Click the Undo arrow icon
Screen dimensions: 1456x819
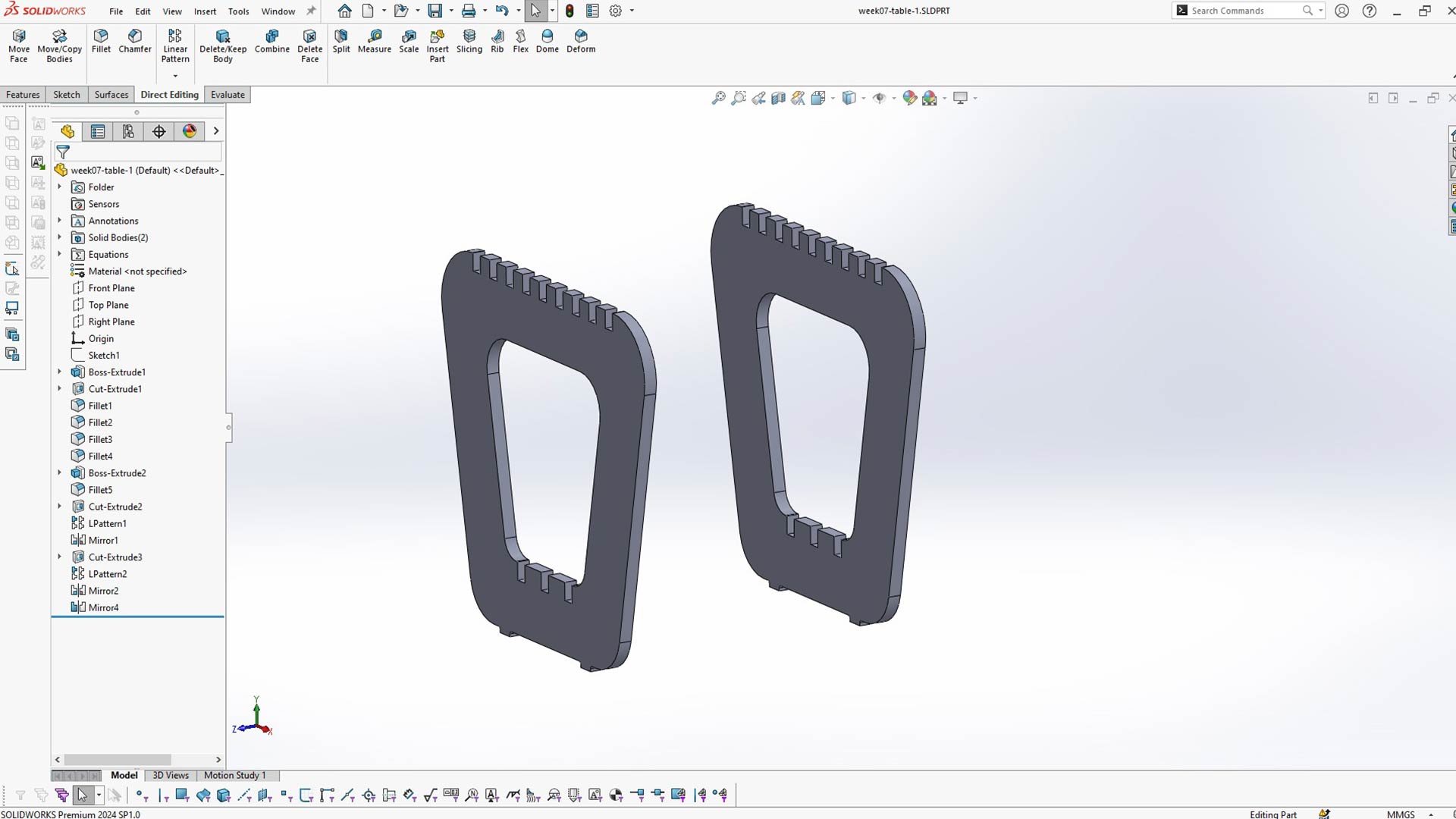tap(501, 11)
